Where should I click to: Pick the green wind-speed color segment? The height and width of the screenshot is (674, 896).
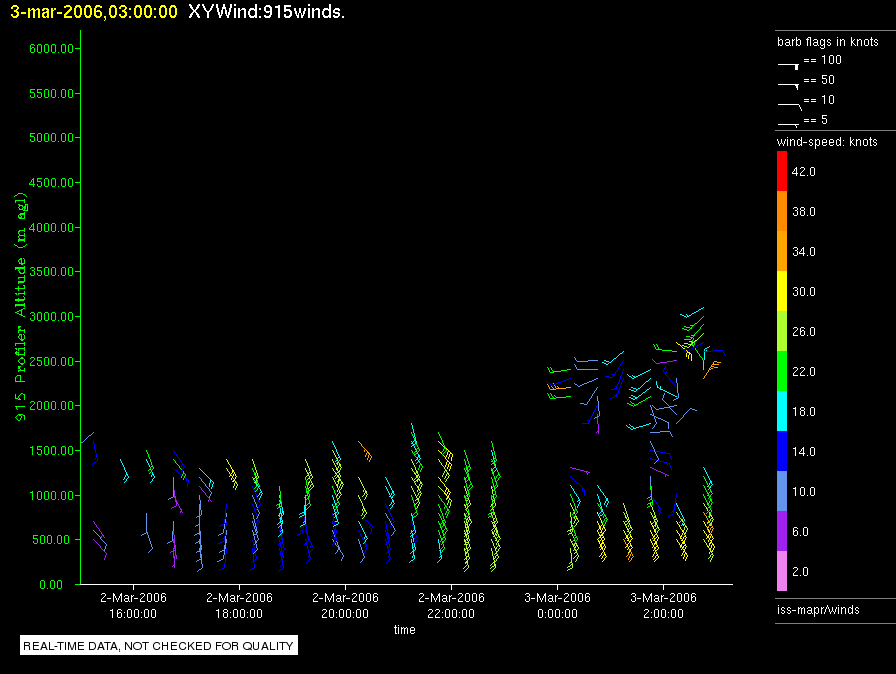coord(782,371)
